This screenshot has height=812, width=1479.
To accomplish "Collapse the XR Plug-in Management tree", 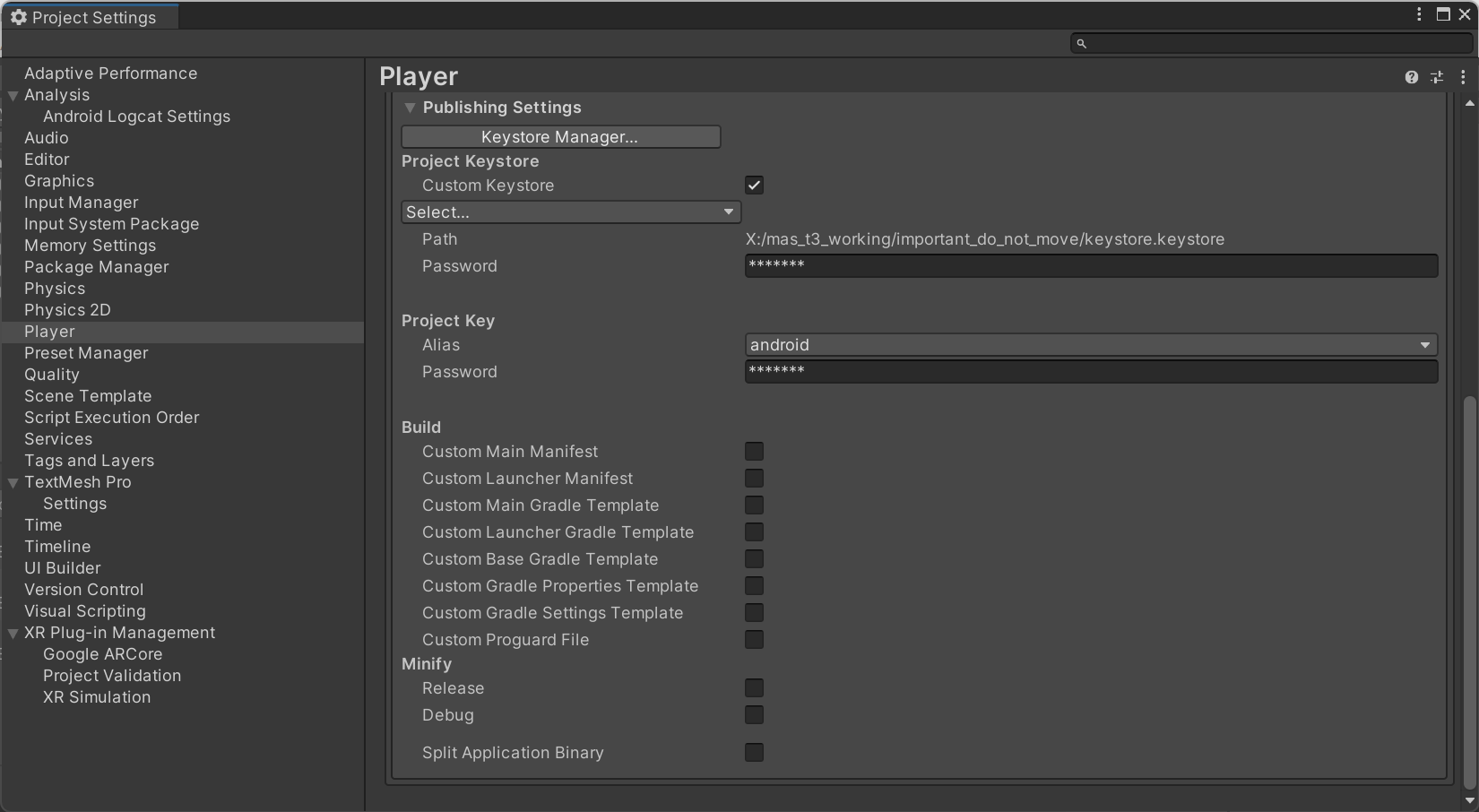I will pyautogui.click(x=13, y=634).
